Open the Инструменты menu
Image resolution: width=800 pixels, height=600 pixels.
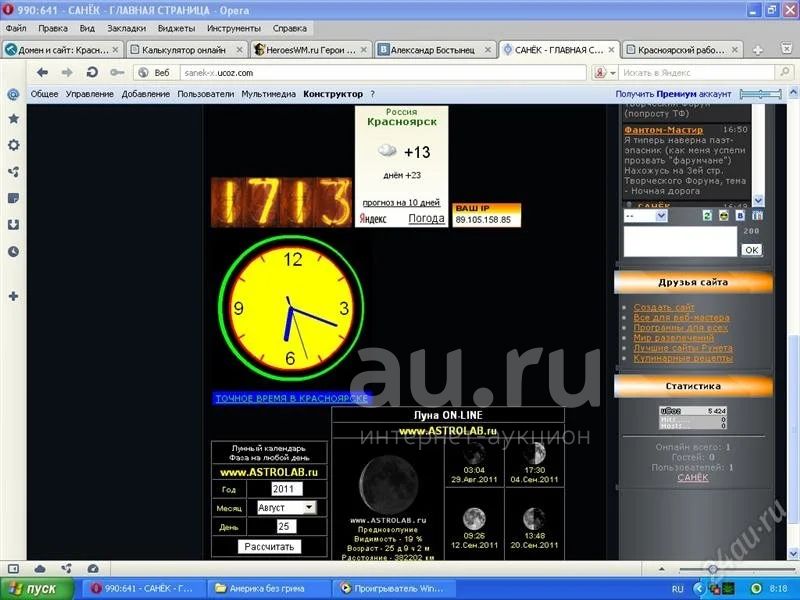click(x=234, y=29)
